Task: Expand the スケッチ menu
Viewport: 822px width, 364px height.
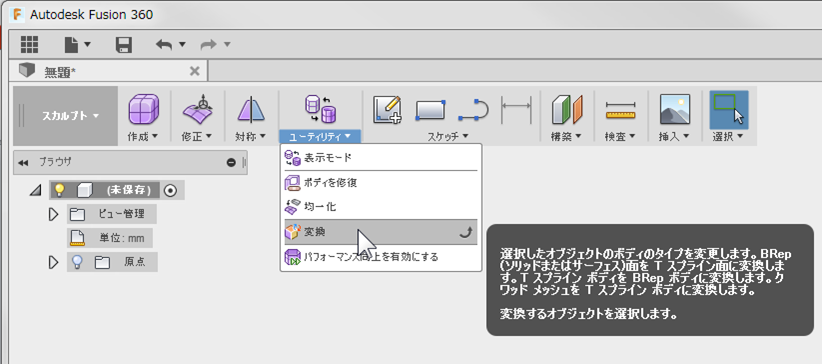Action: [447, 136]
